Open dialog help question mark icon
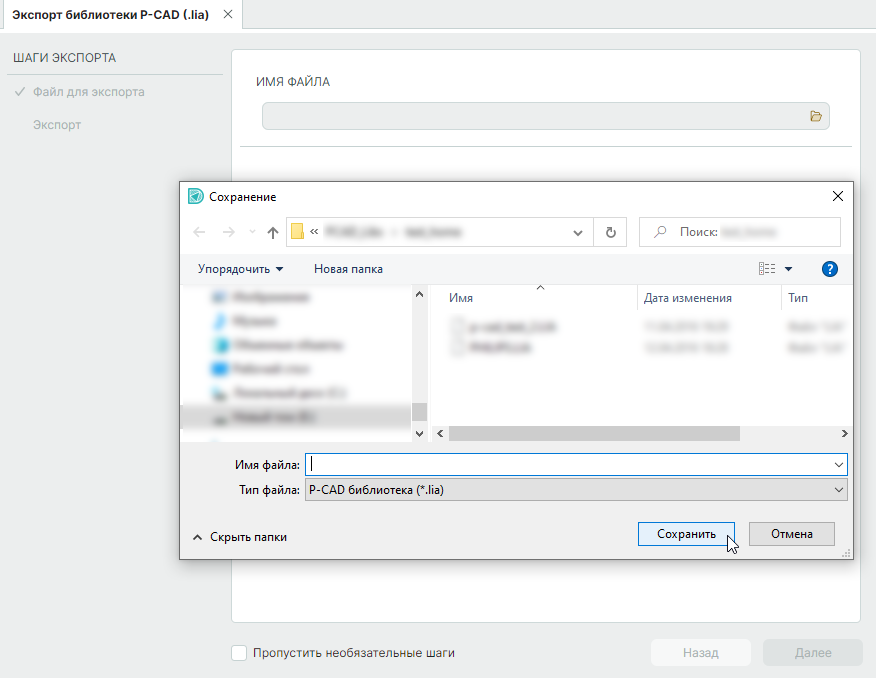This screenshot has width=876, height=678. [830, 269]
